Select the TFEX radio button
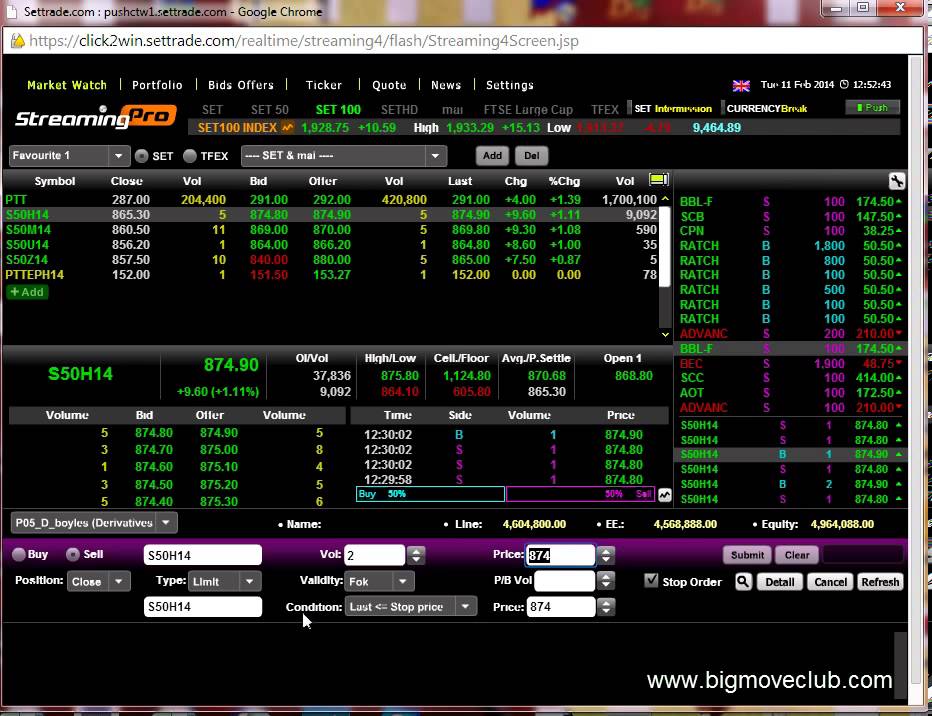The image size is (932, 716). [x=190, y=156]
